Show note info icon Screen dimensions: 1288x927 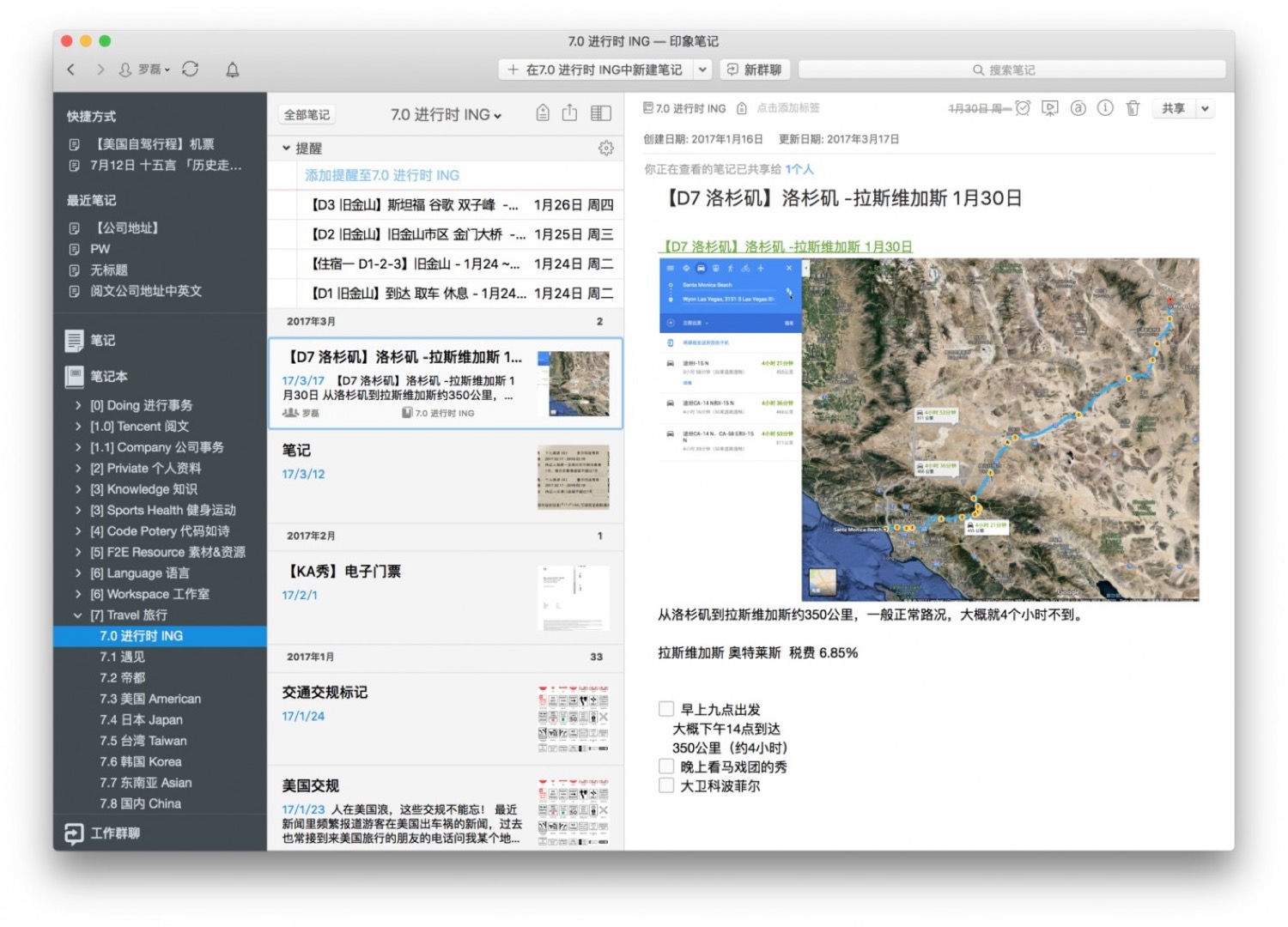click(1105, 108)
